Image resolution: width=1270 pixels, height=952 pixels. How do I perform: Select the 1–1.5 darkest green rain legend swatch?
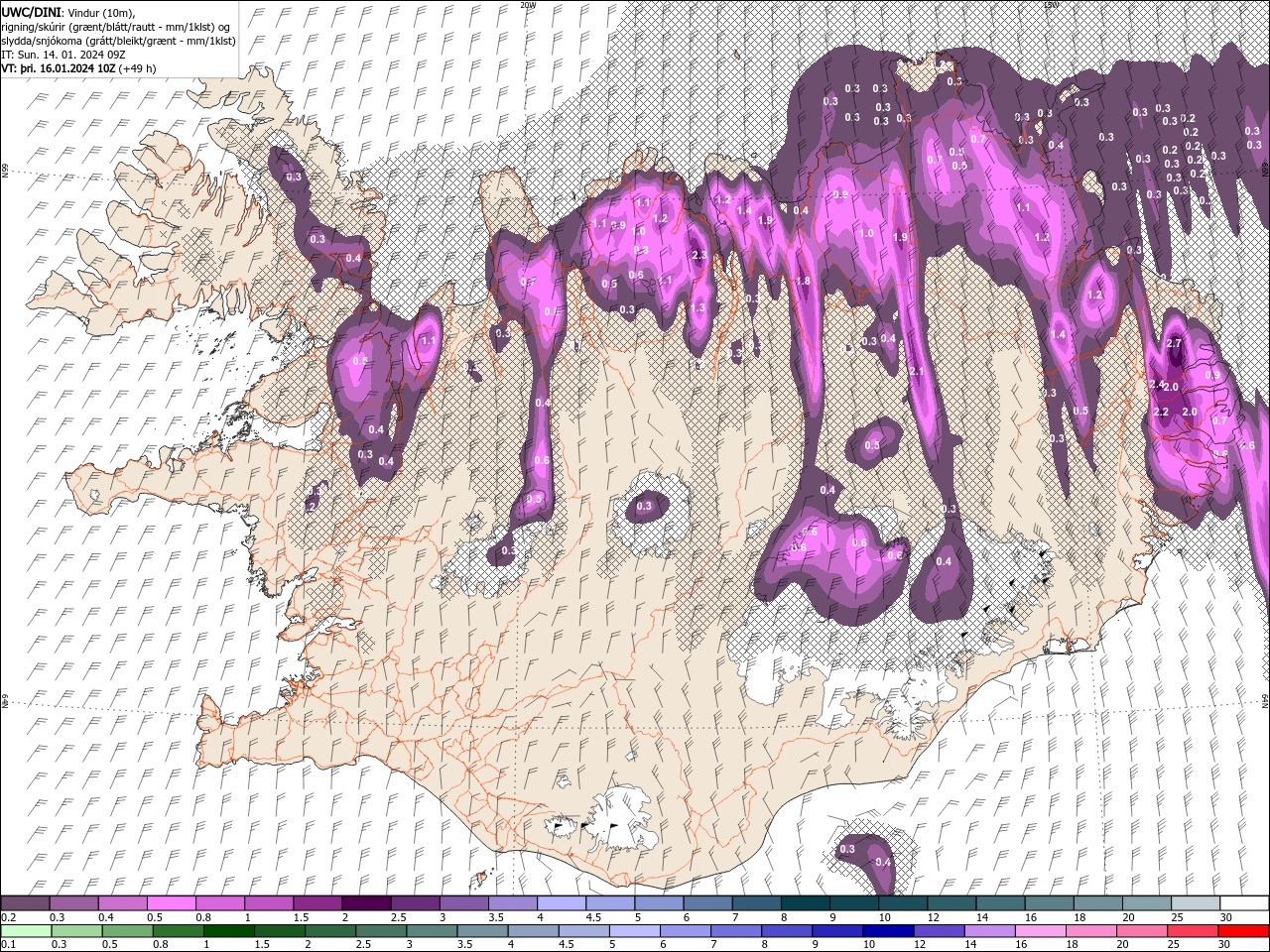(229, 930)
